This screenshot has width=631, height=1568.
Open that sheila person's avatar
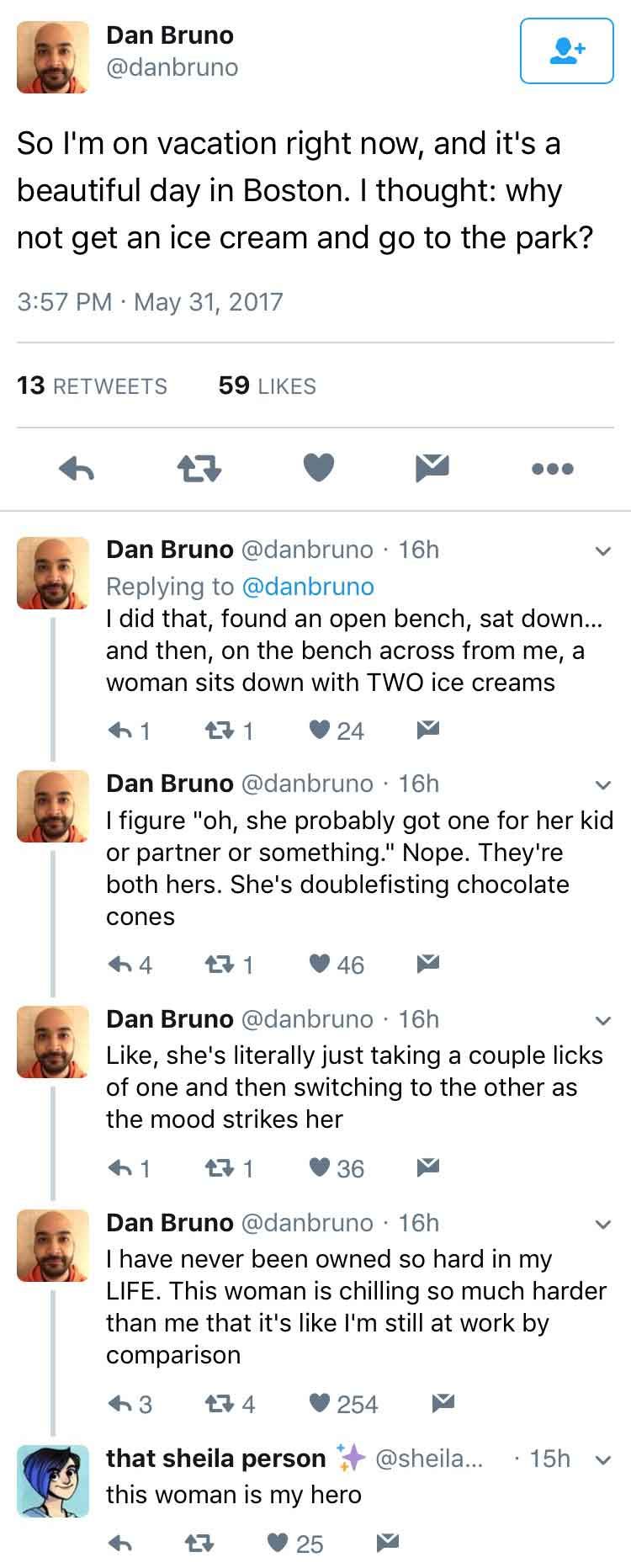[53, 1481]
